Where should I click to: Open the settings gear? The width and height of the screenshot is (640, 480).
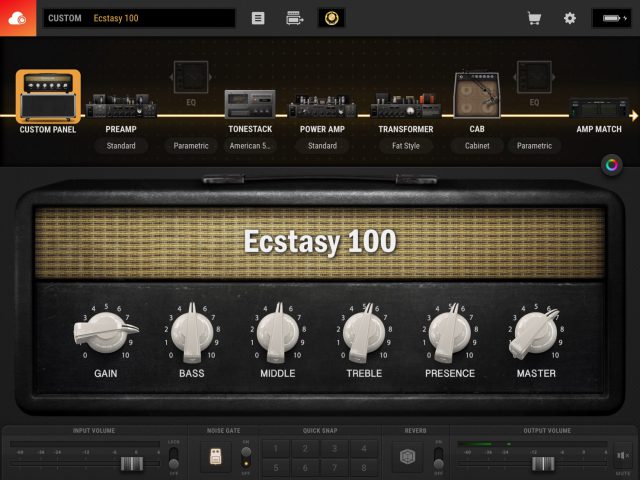coord(570,18)
